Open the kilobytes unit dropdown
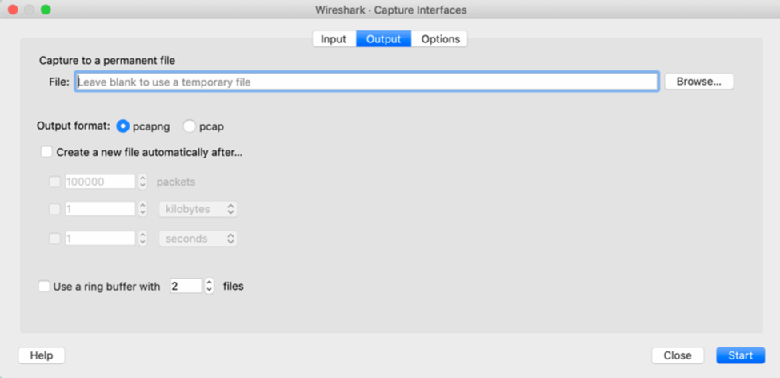This screenshot has height=378, width=780. [x=198, y=209]
